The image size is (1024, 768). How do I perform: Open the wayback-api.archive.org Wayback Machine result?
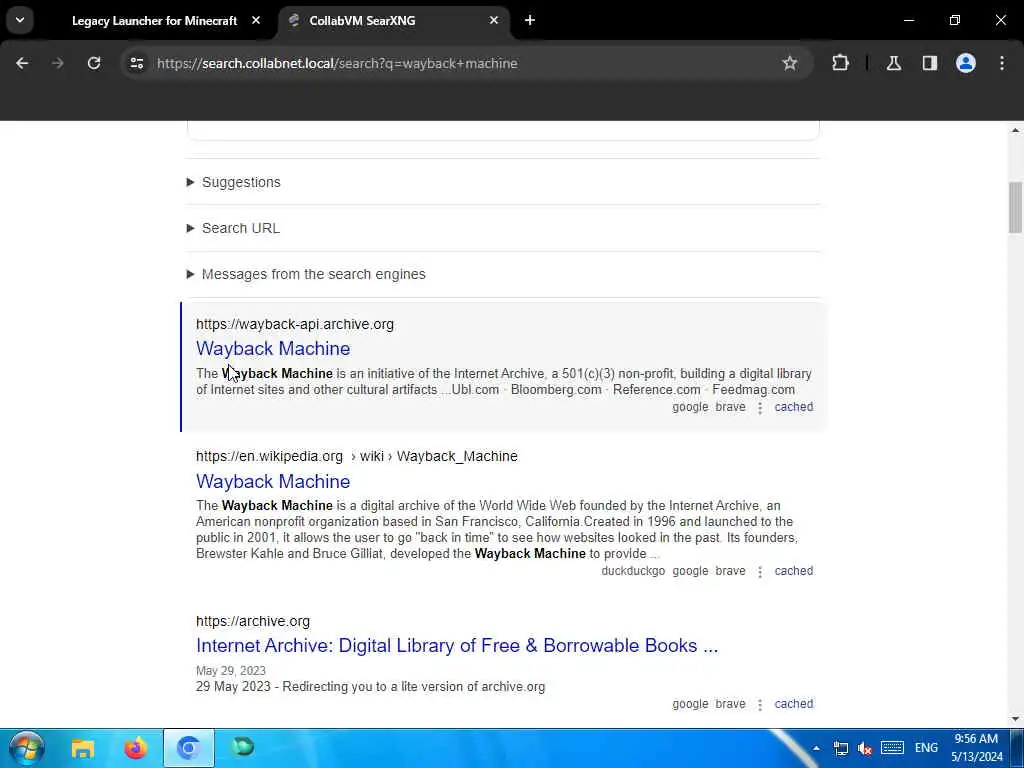pyautogui.click(x=273, y=348)
